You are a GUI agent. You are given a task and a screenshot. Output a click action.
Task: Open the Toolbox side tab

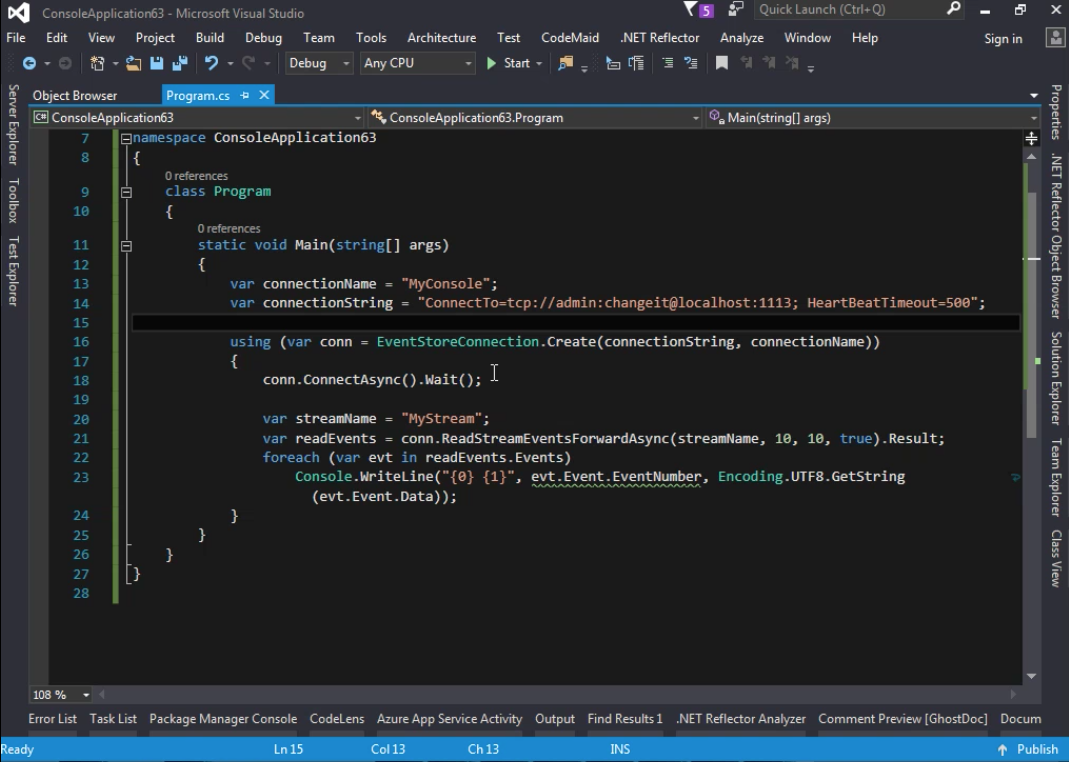[x=13, y=201]
